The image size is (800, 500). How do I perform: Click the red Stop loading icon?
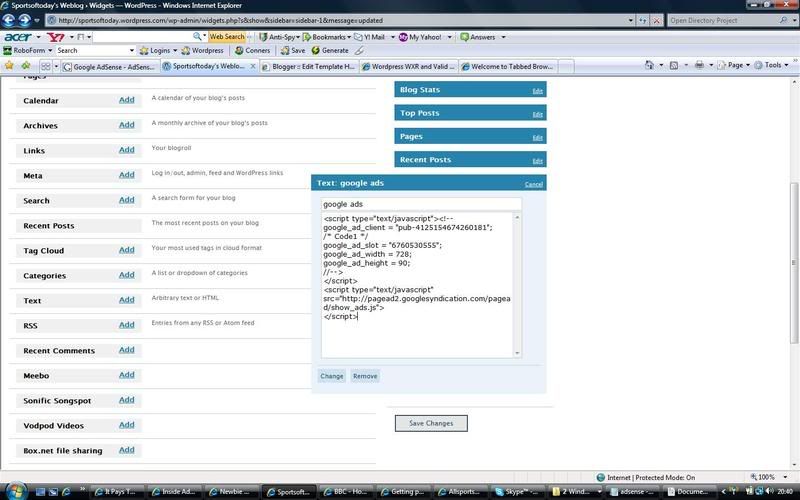click(x=657, y=20)
